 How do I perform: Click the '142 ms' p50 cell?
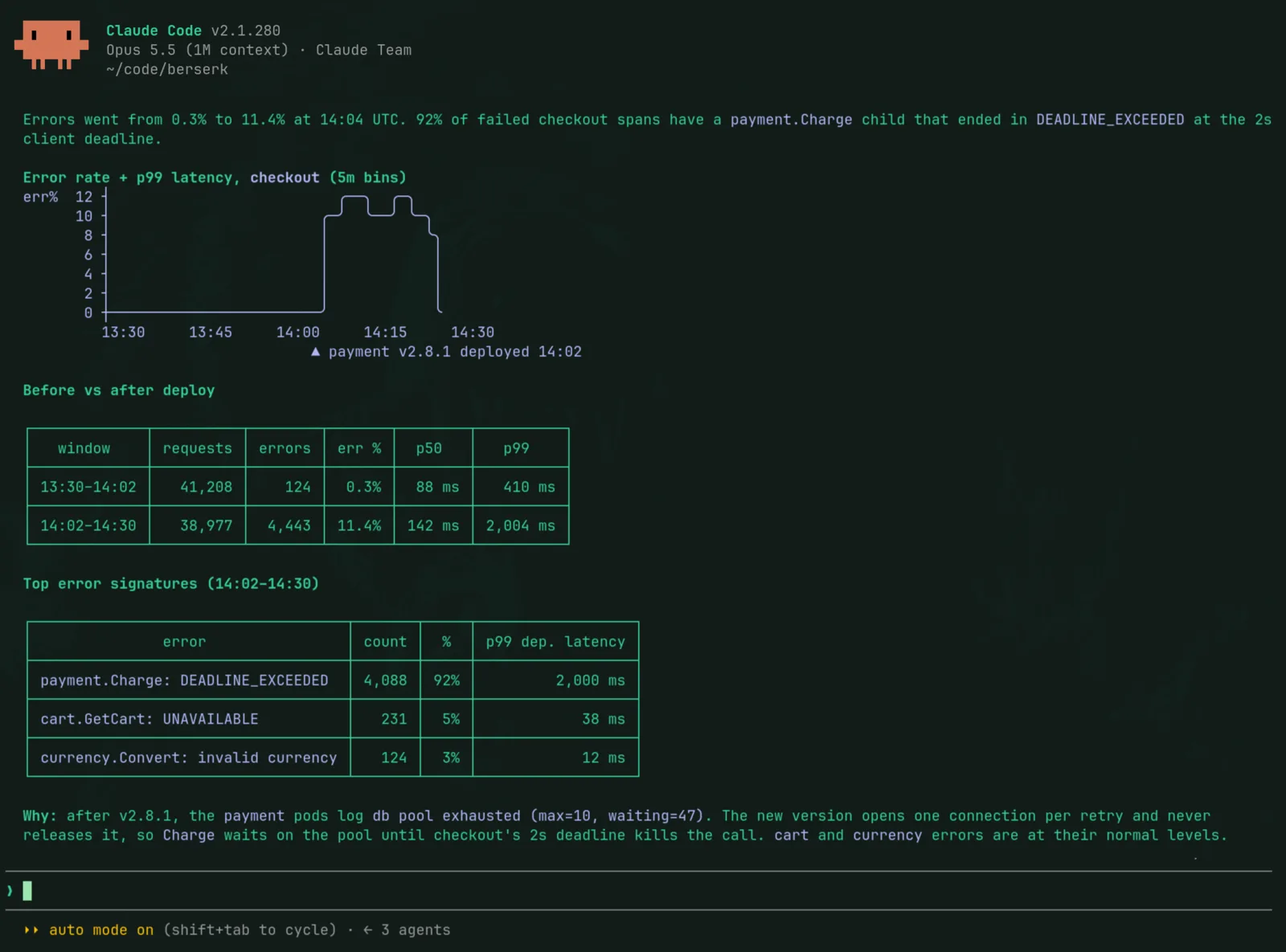(x=433, y=525)
